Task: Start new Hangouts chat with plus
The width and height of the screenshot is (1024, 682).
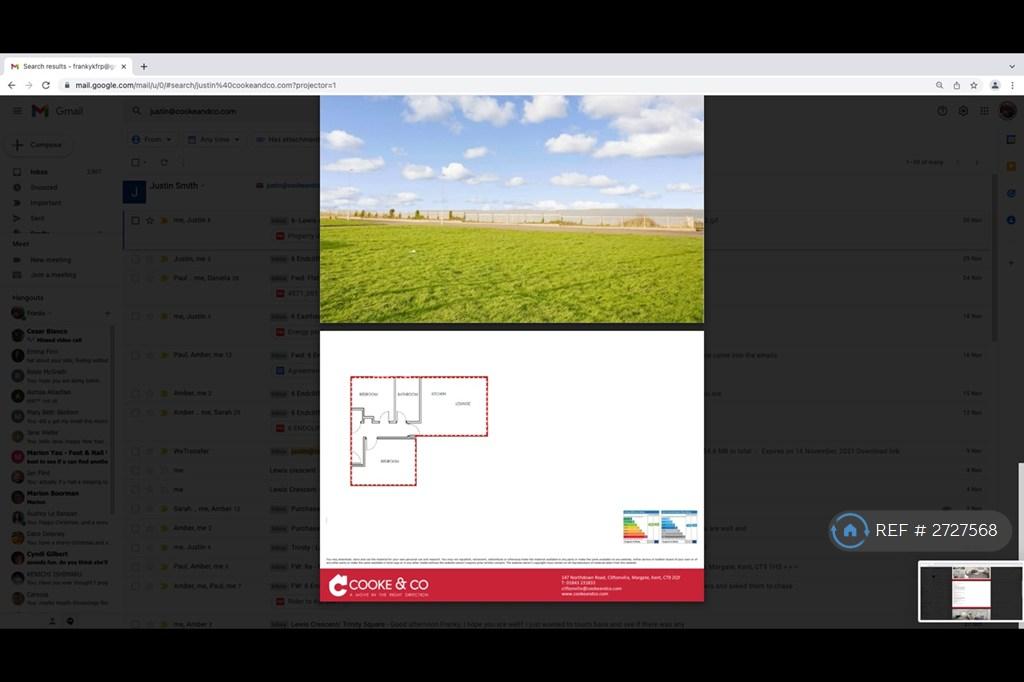Action: pyautogui.click(x=108, y=314)
